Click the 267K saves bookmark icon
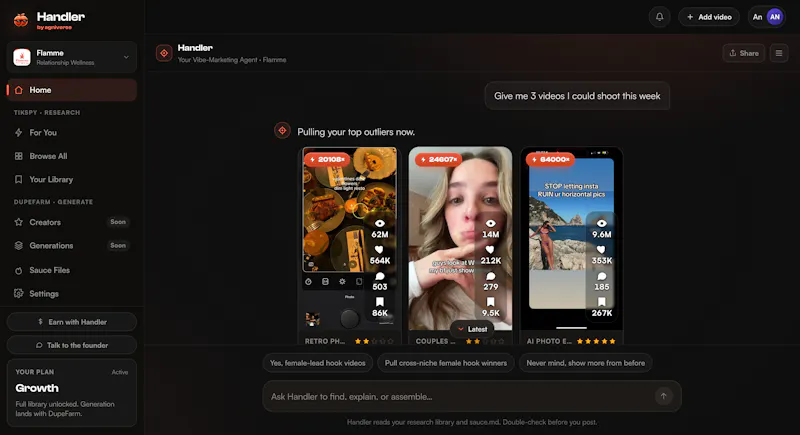The width and height of the screenshot is (800, 435). (602, 302)
